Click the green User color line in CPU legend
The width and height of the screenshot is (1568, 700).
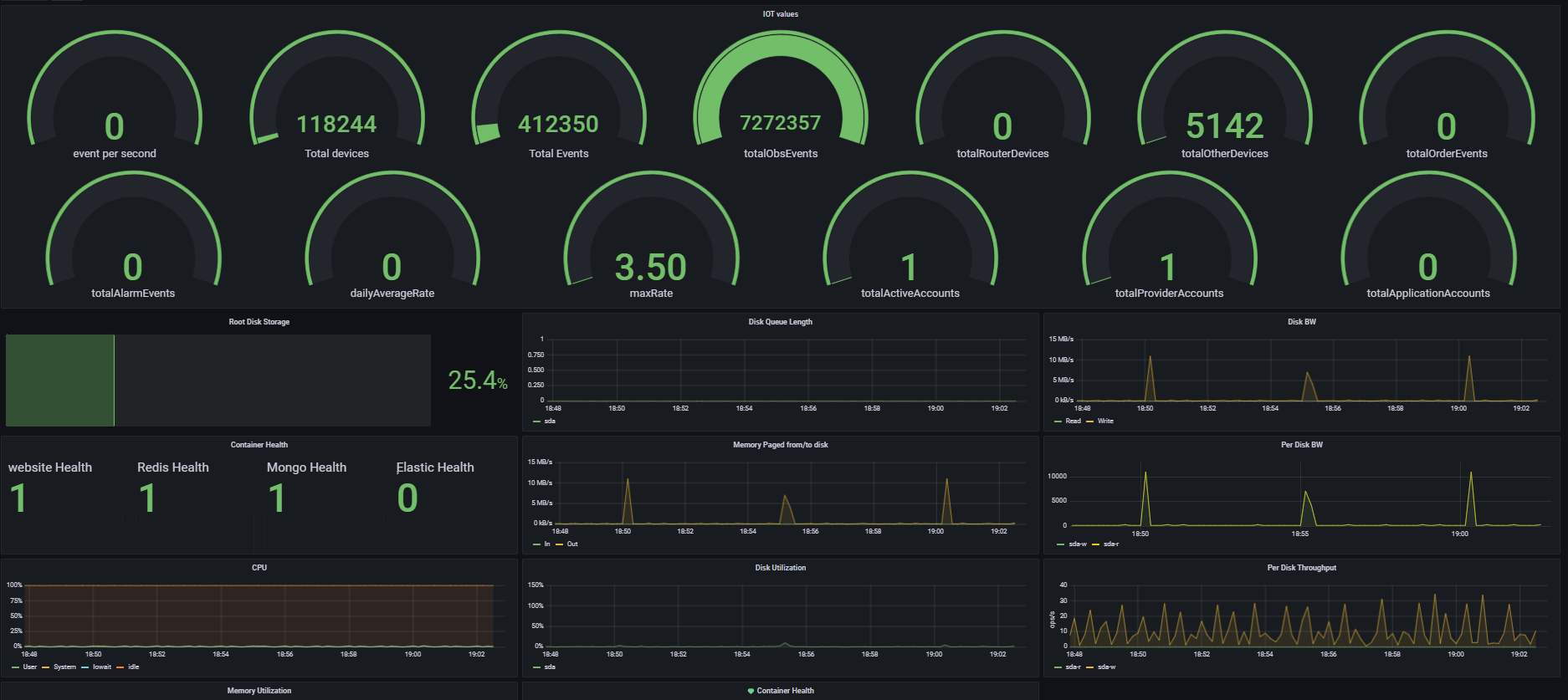point(16,667)
